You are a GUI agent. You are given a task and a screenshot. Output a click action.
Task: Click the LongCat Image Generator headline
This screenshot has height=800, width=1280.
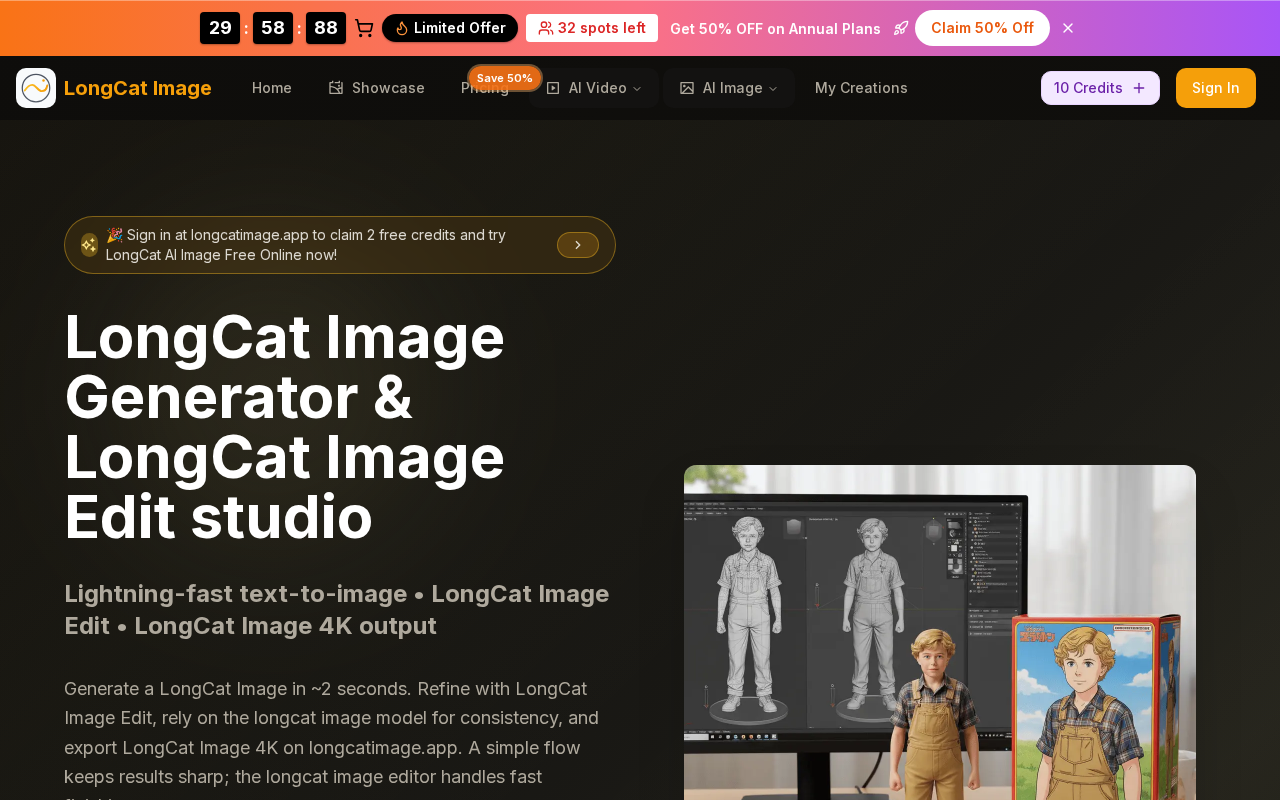[x=285, y=427]
